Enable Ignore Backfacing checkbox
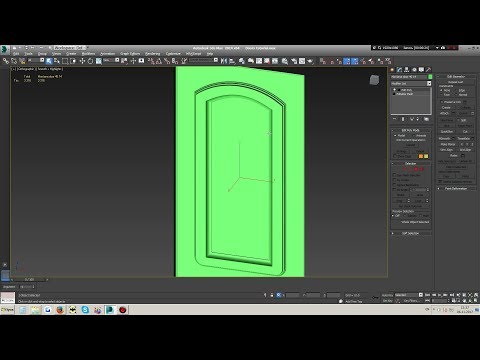This screenshot has width=480, height=360. point(394,185)
